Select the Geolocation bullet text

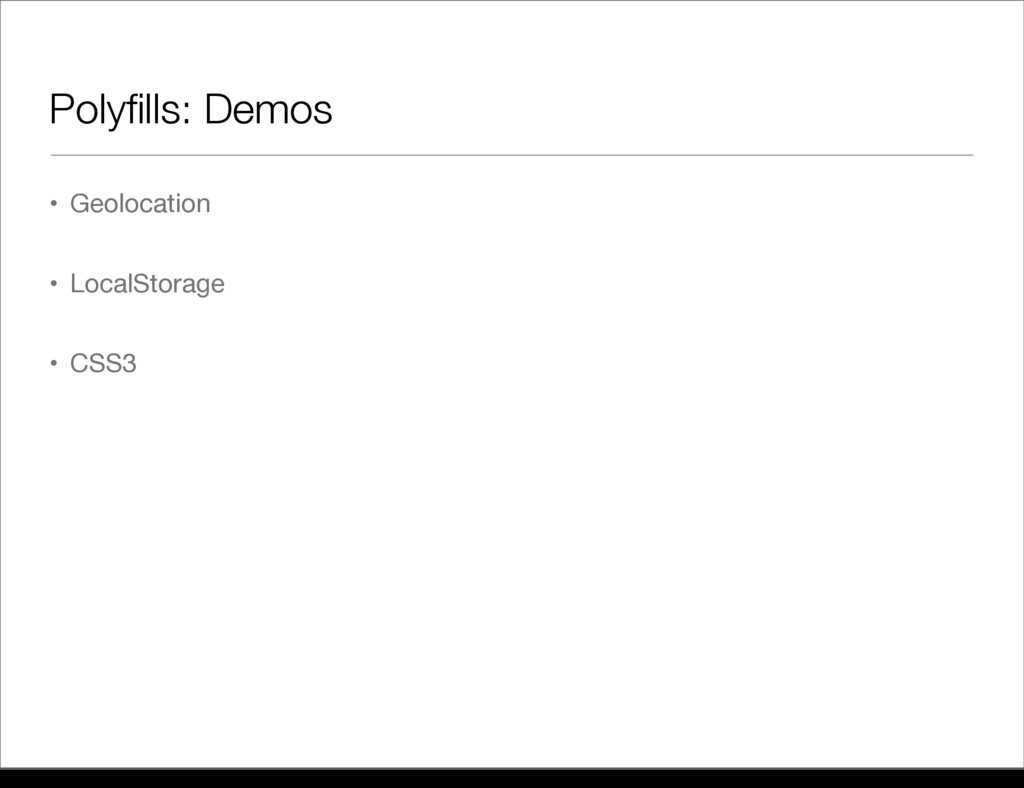[140, 204]
